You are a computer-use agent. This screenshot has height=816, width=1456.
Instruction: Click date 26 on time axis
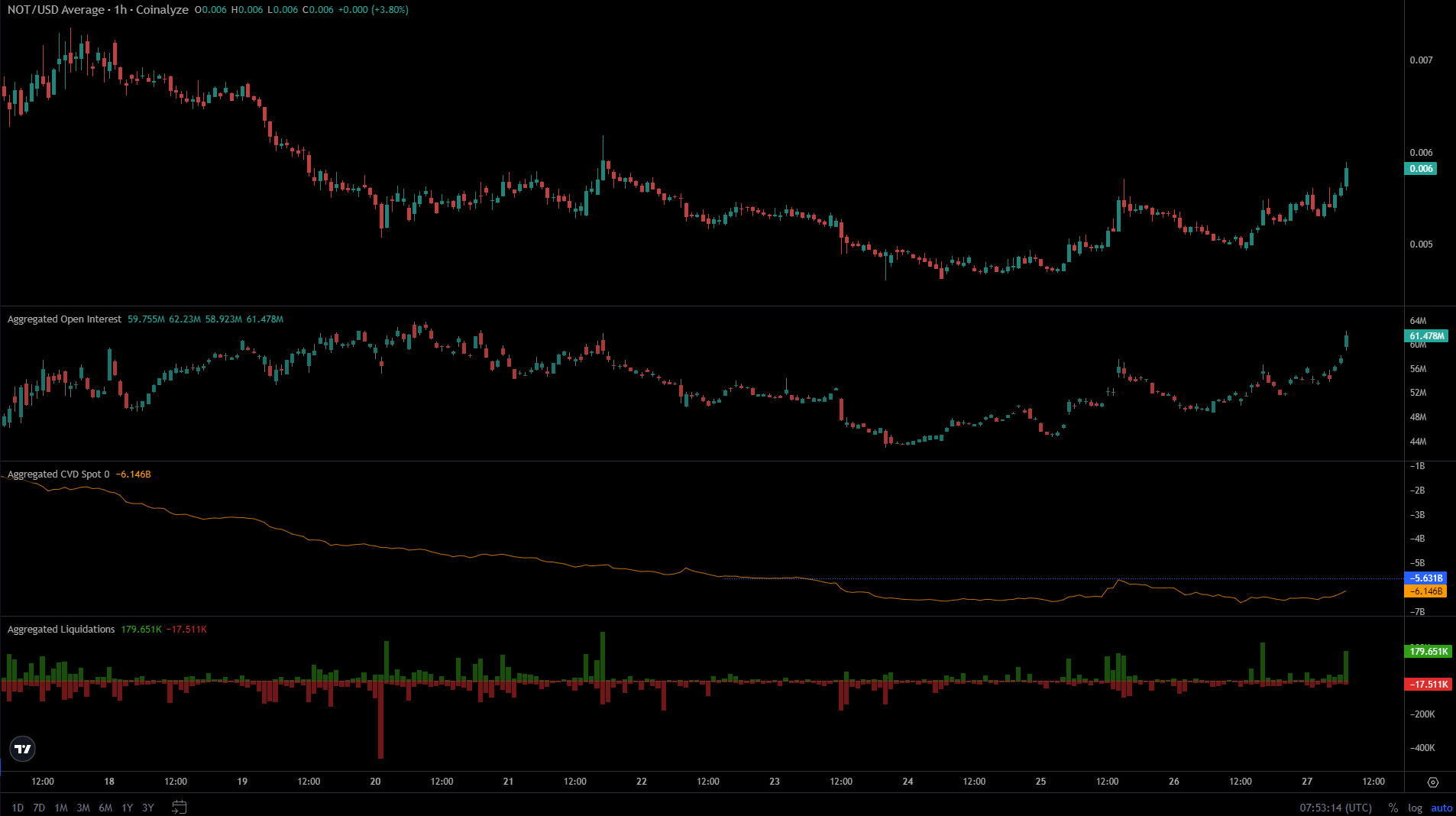(x=1174, y=782)
